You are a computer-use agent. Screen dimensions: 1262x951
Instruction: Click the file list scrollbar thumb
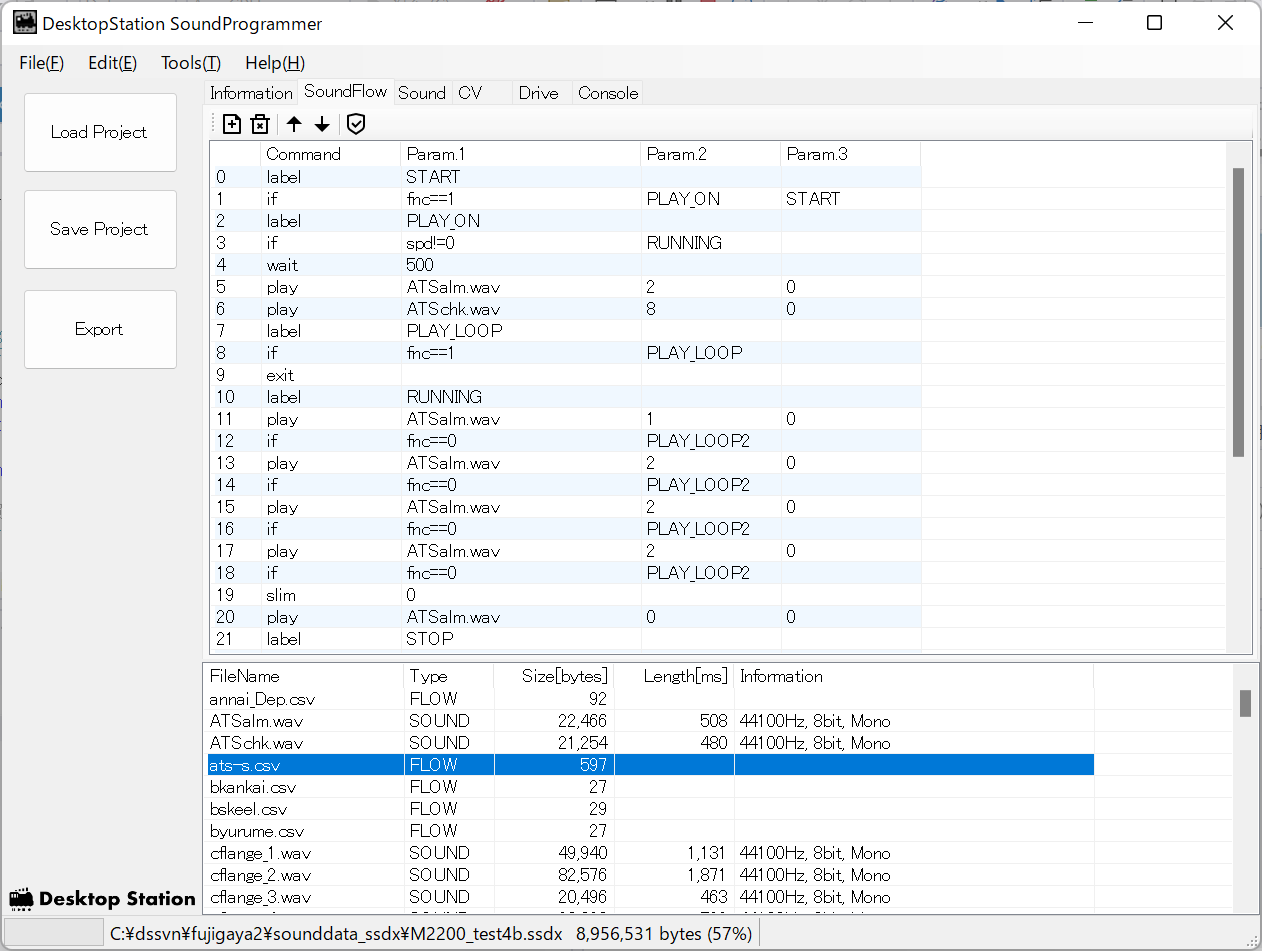1245,703
